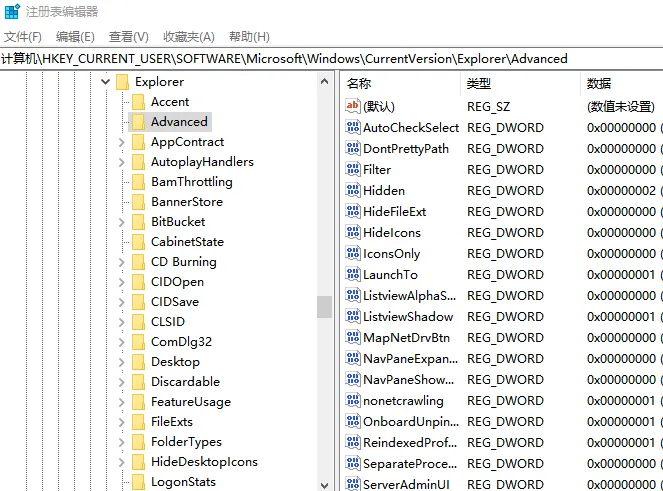Screen dimensions: 663x491
Task: Click the CabinetState folder icon
Action: [x=138, y=242]
